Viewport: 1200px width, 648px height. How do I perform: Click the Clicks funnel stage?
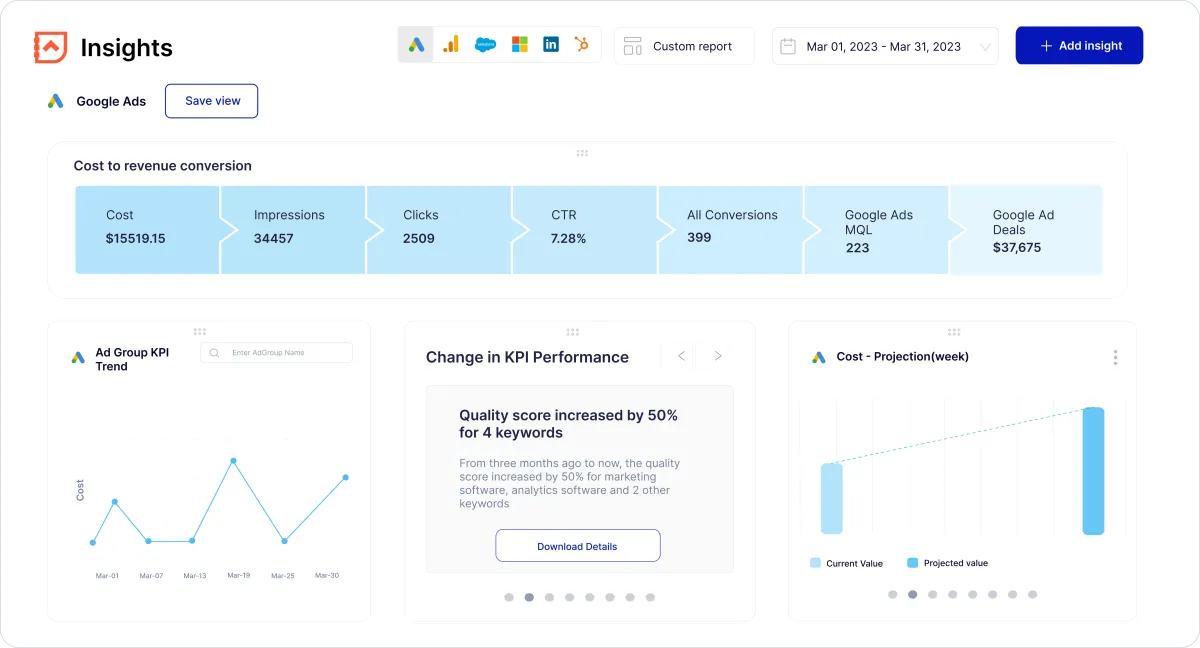tap(439, 229)
